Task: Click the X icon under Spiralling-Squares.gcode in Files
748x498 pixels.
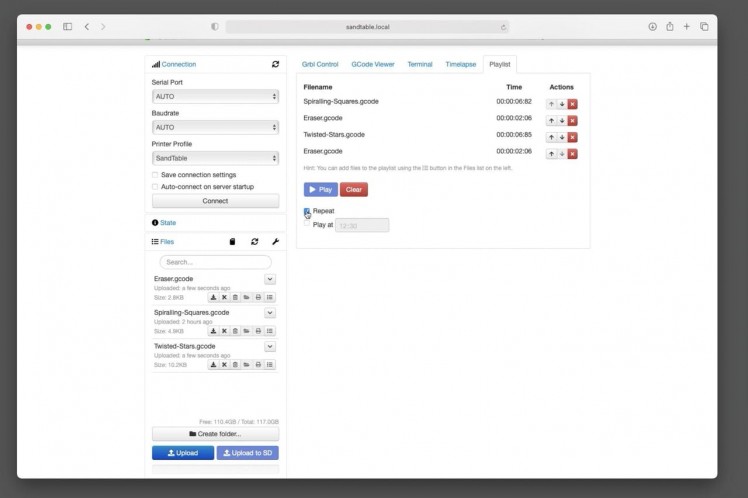Action: [x=224, y=331]
